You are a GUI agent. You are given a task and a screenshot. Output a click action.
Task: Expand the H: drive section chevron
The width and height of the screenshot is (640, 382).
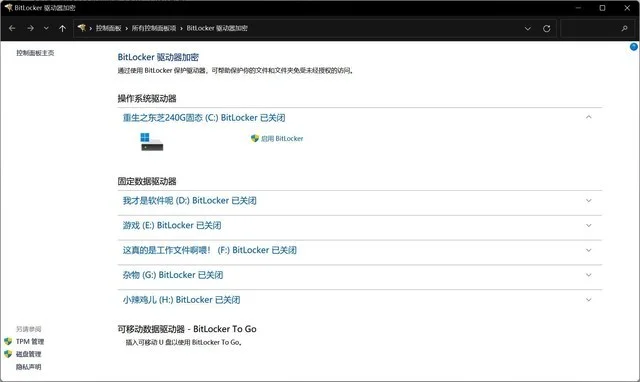tap(589, 300)
